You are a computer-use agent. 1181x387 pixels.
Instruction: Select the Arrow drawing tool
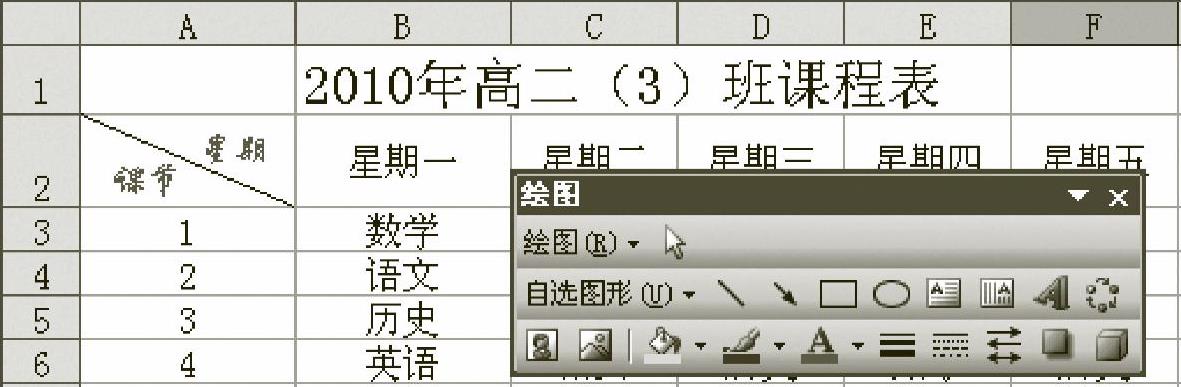[785, 294]
